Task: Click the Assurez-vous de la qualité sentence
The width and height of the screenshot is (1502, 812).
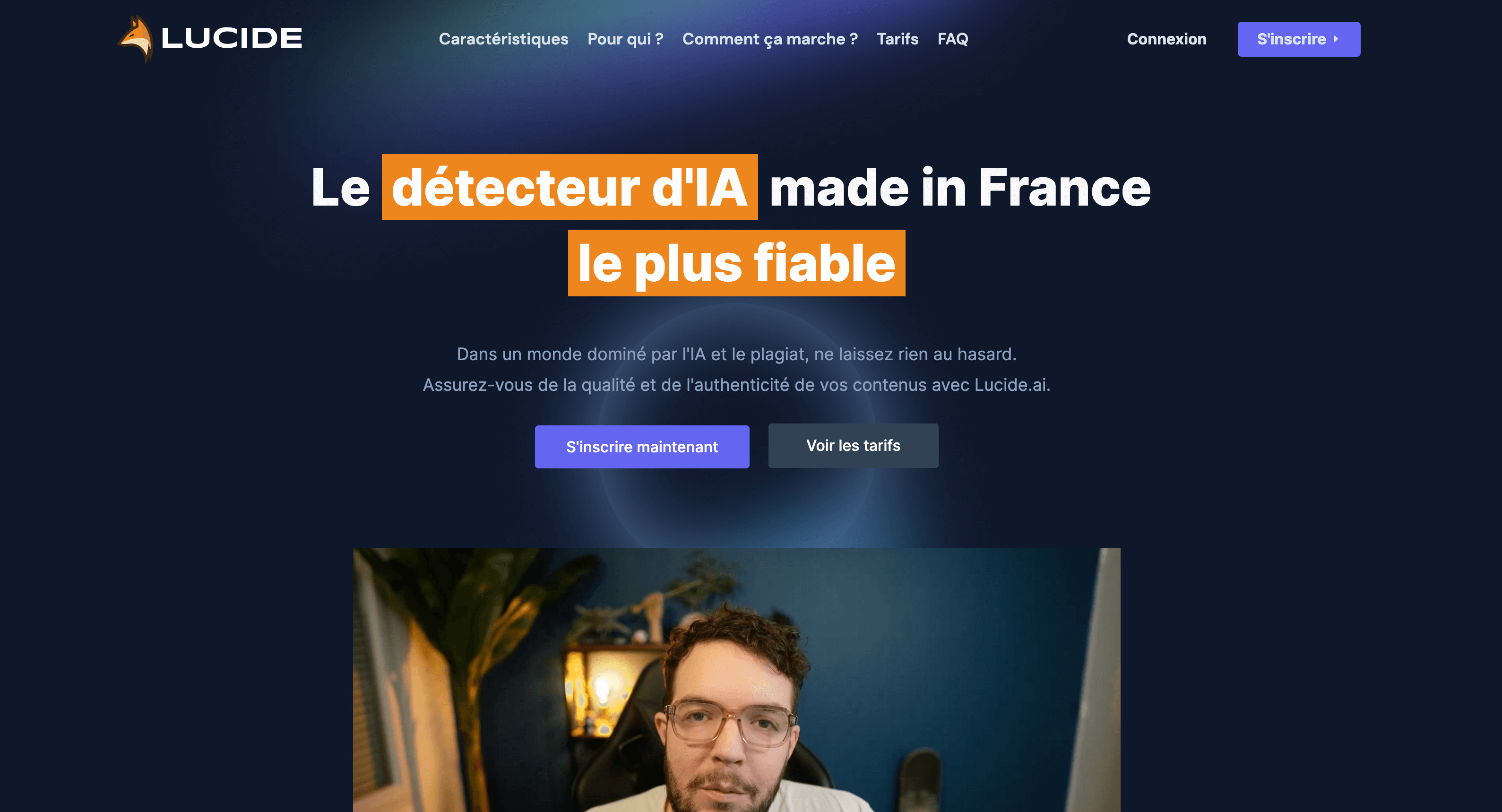Action: (x=736, y=385)
